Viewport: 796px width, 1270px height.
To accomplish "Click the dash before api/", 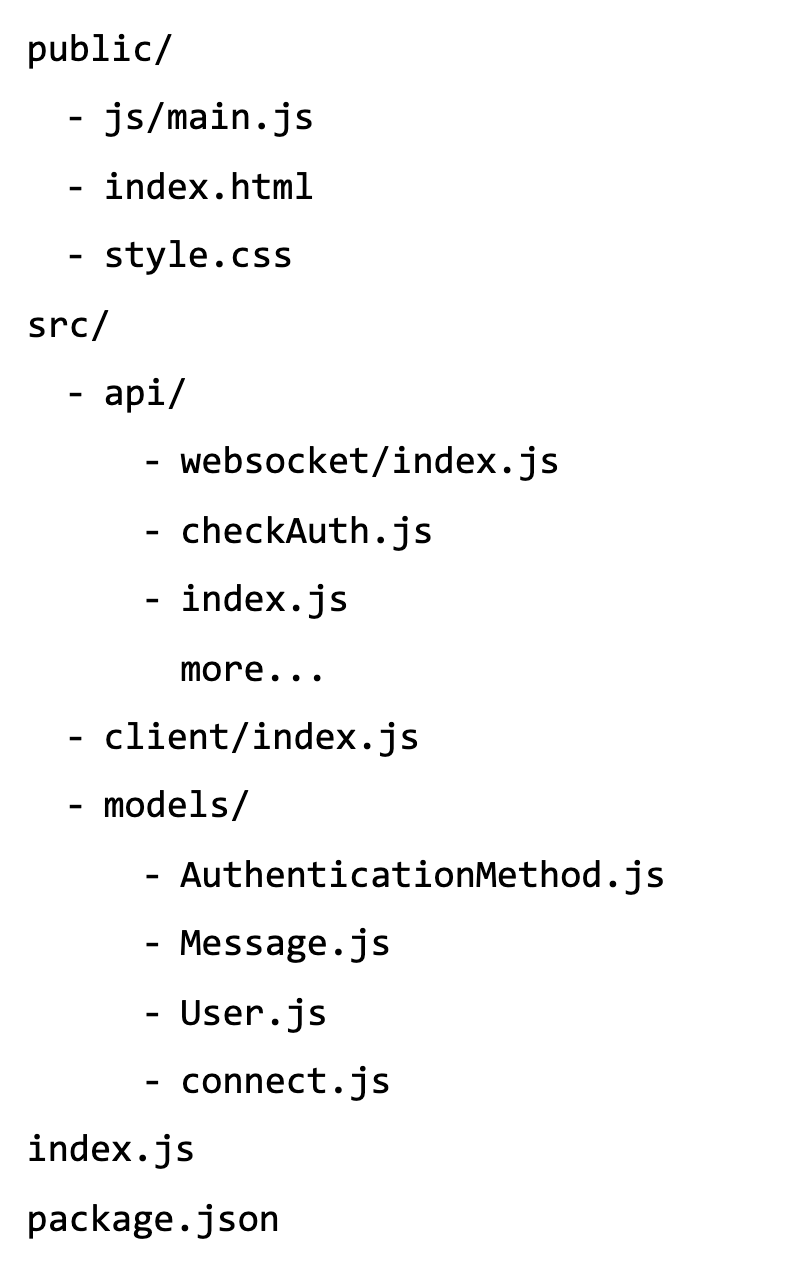I will (76, 395).
